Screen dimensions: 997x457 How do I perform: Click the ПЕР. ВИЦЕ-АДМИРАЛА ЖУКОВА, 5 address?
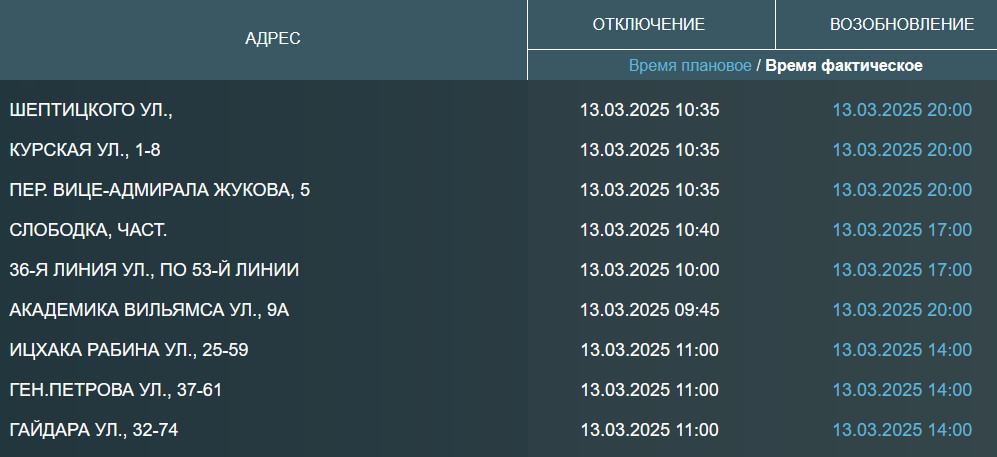[x=160, y=190]
